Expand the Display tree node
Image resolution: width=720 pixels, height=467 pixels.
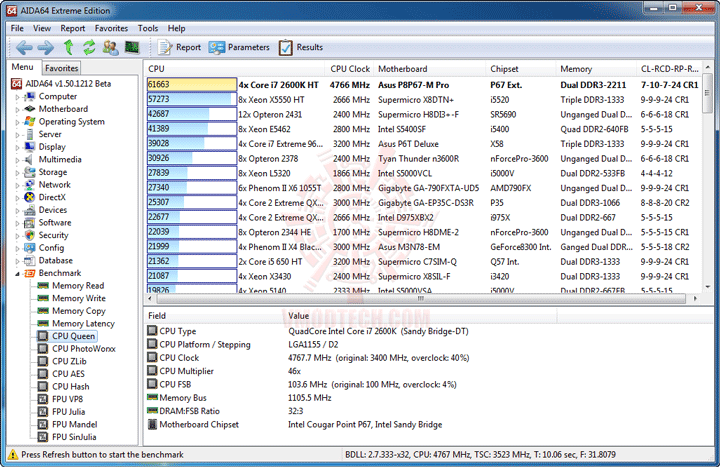17,147
